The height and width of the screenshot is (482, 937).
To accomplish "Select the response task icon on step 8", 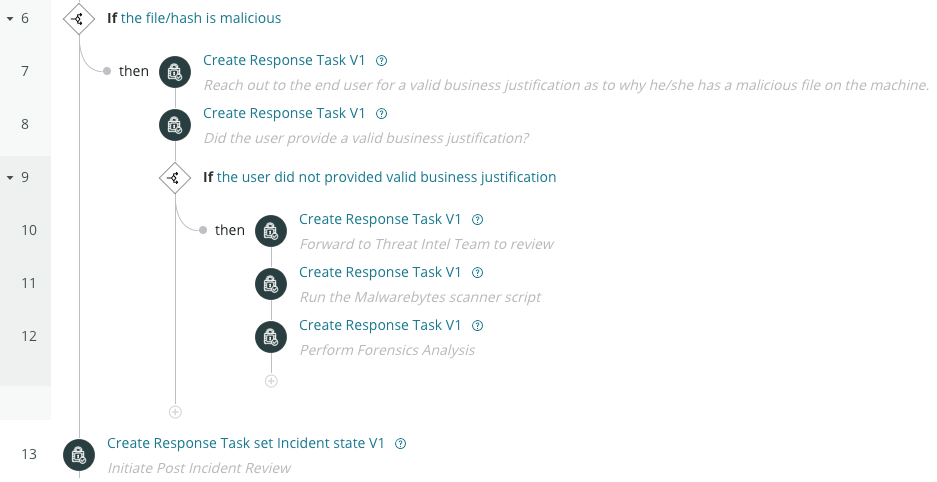I will pos(175,125).
